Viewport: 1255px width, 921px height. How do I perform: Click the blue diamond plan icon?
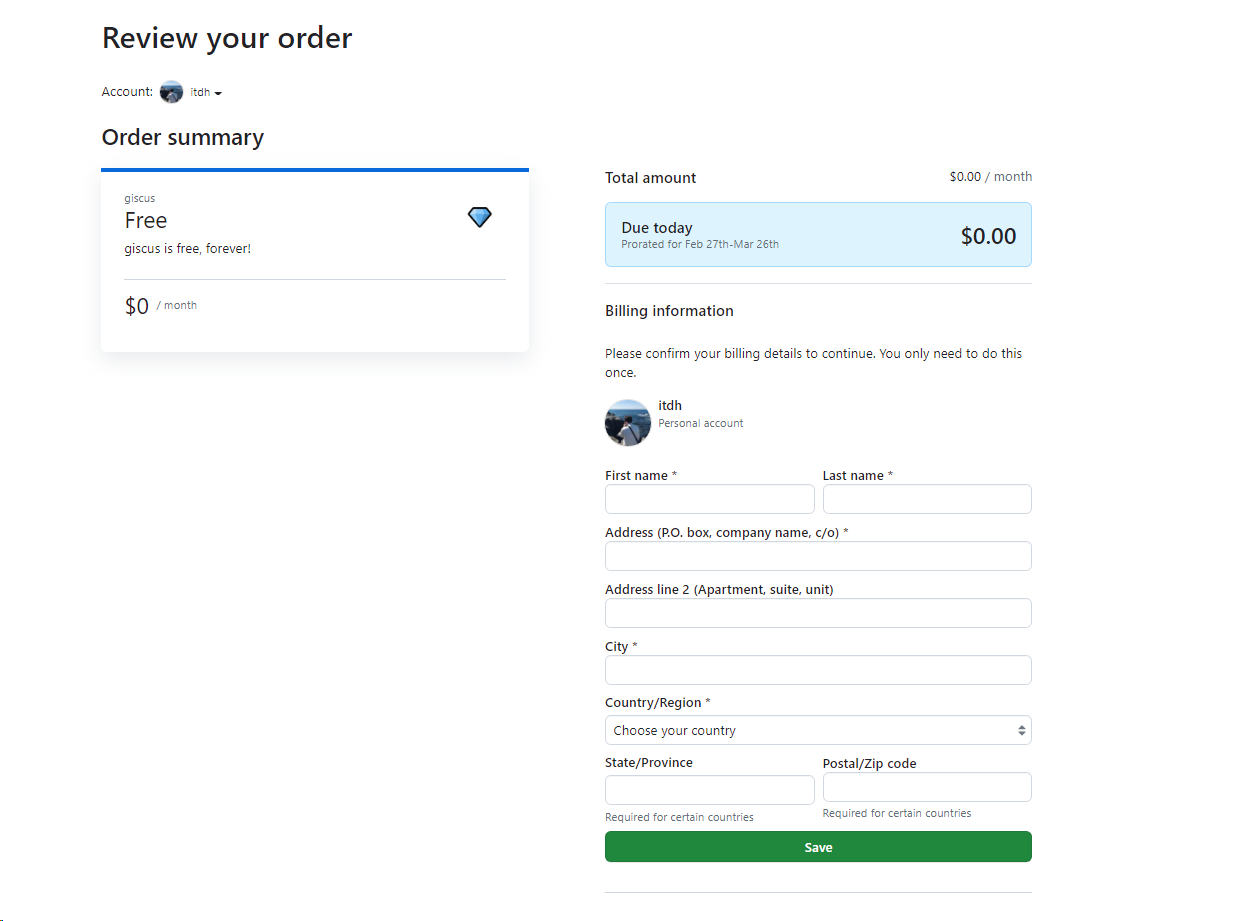480,217
